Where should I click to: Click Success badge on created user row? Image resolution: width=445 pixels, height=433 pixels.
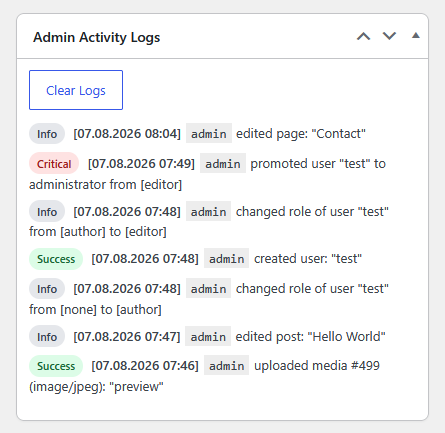(56, 259)
